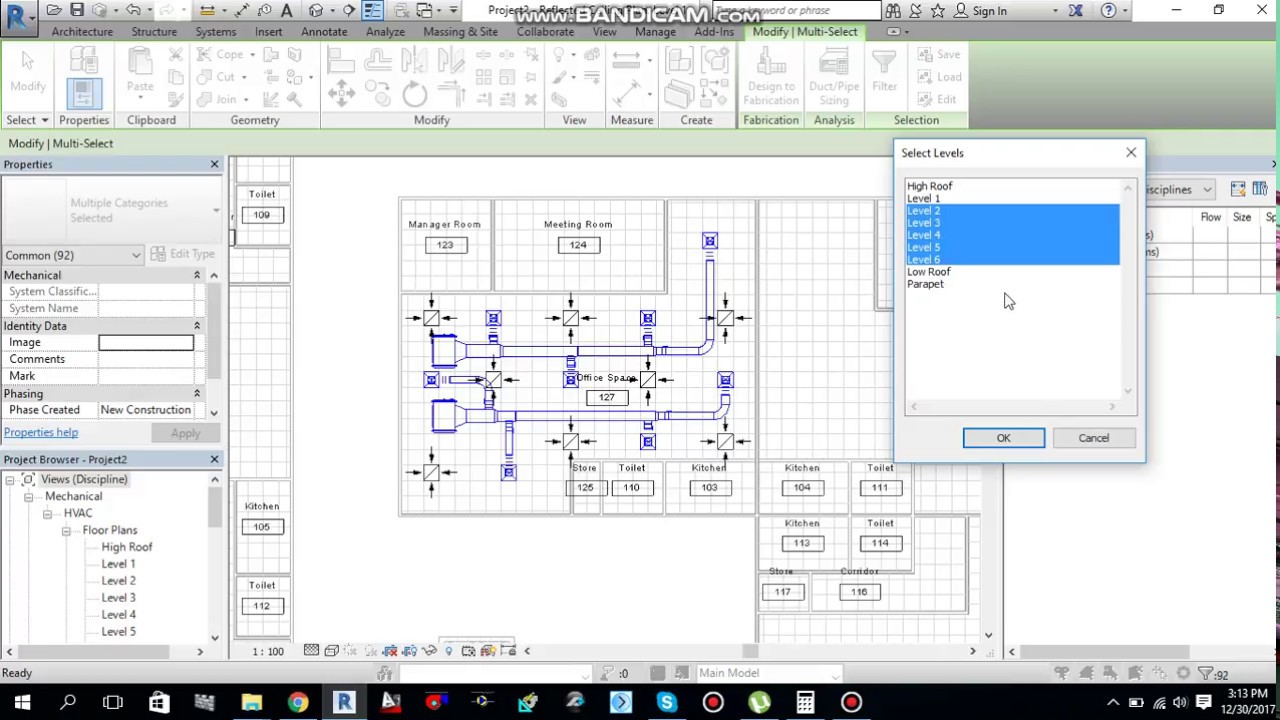This screenshot has height=720, width=1280.
Task: Click the Properties palette button in ribbon
Action: 83,95
